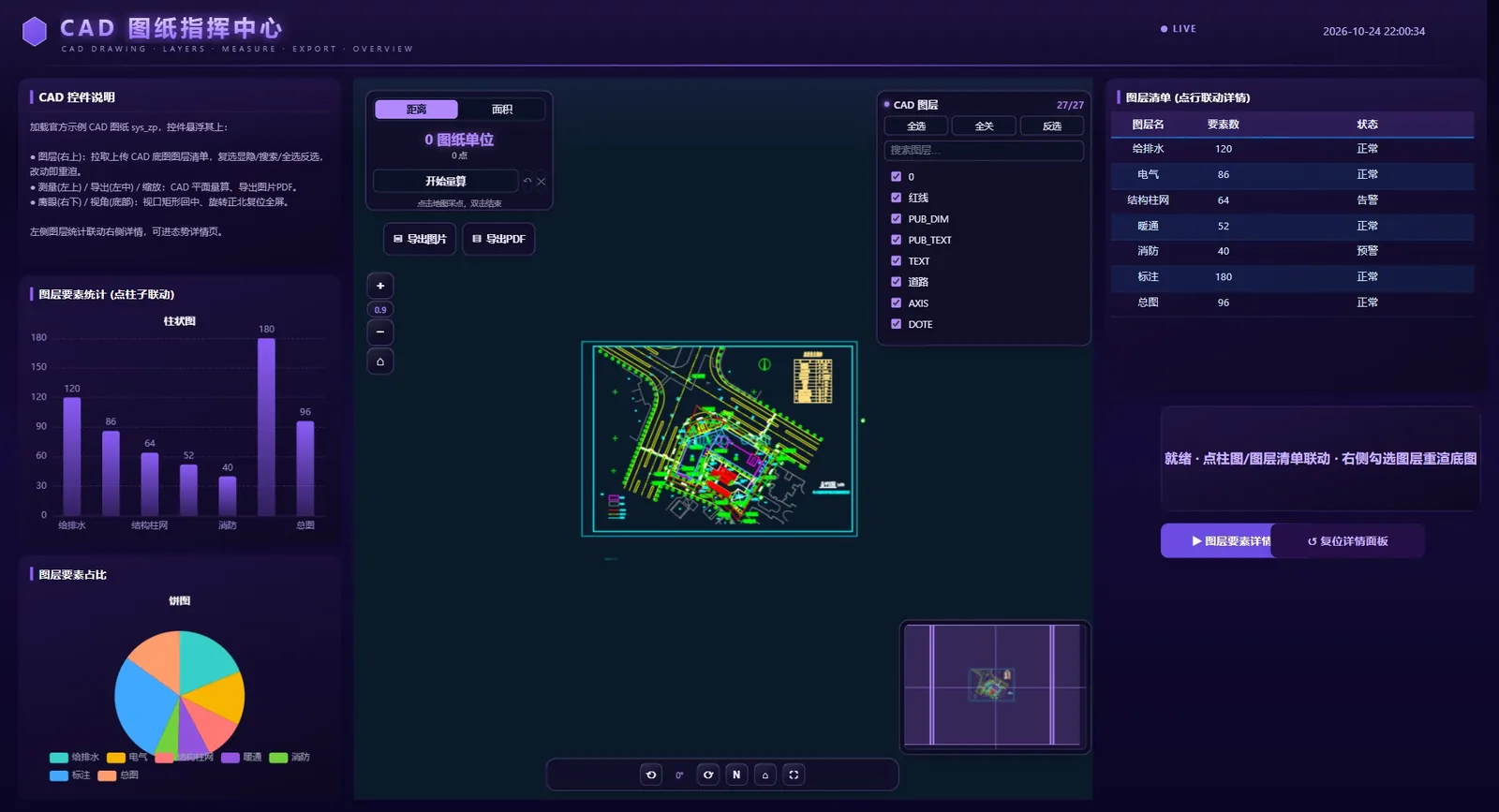Click the home icon in the bottom rotation toolbar
This screenshot has height=812, width=1499.
click(x=765, y=775)
